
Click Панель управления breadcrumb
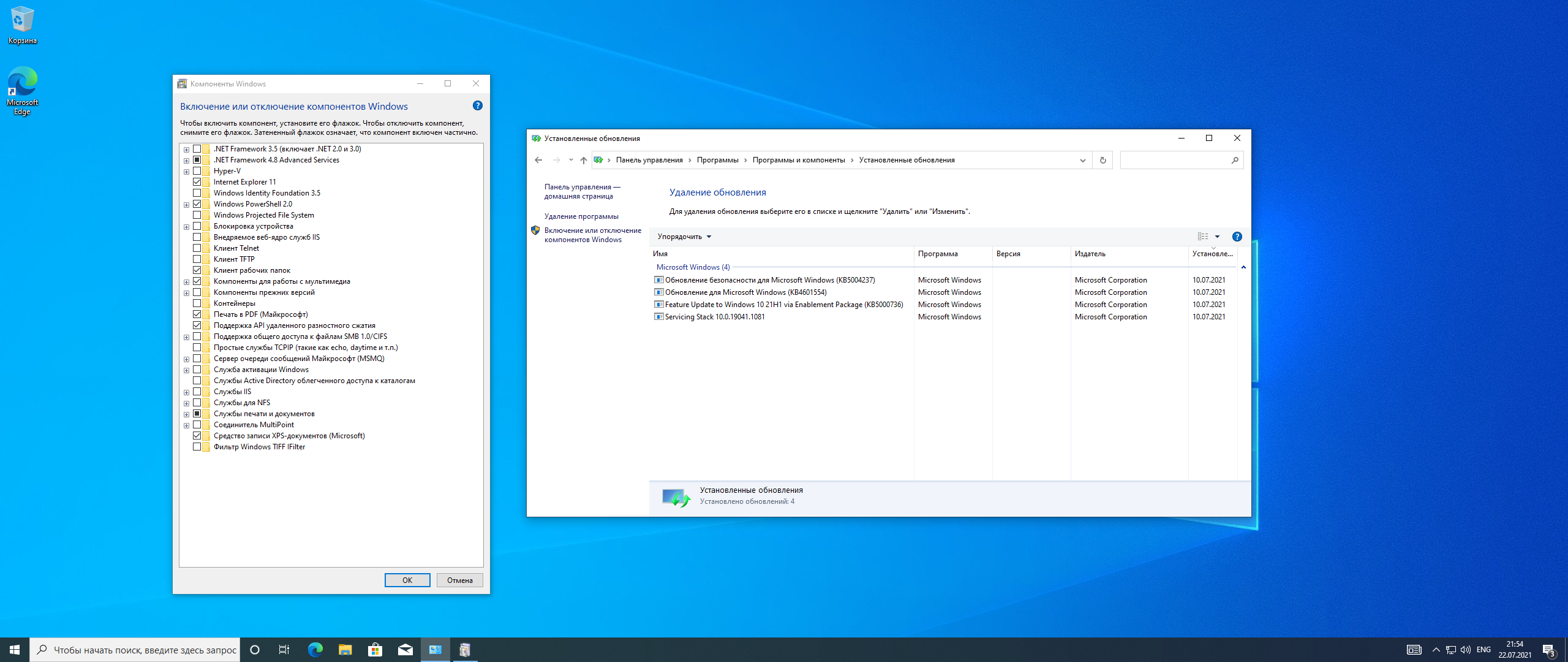(x=649, y=160)
